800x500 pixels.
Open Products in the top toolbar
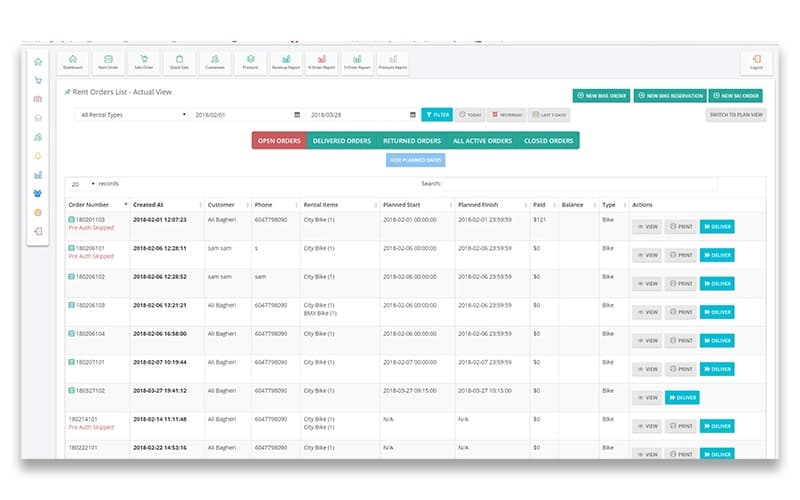point(251,62)
